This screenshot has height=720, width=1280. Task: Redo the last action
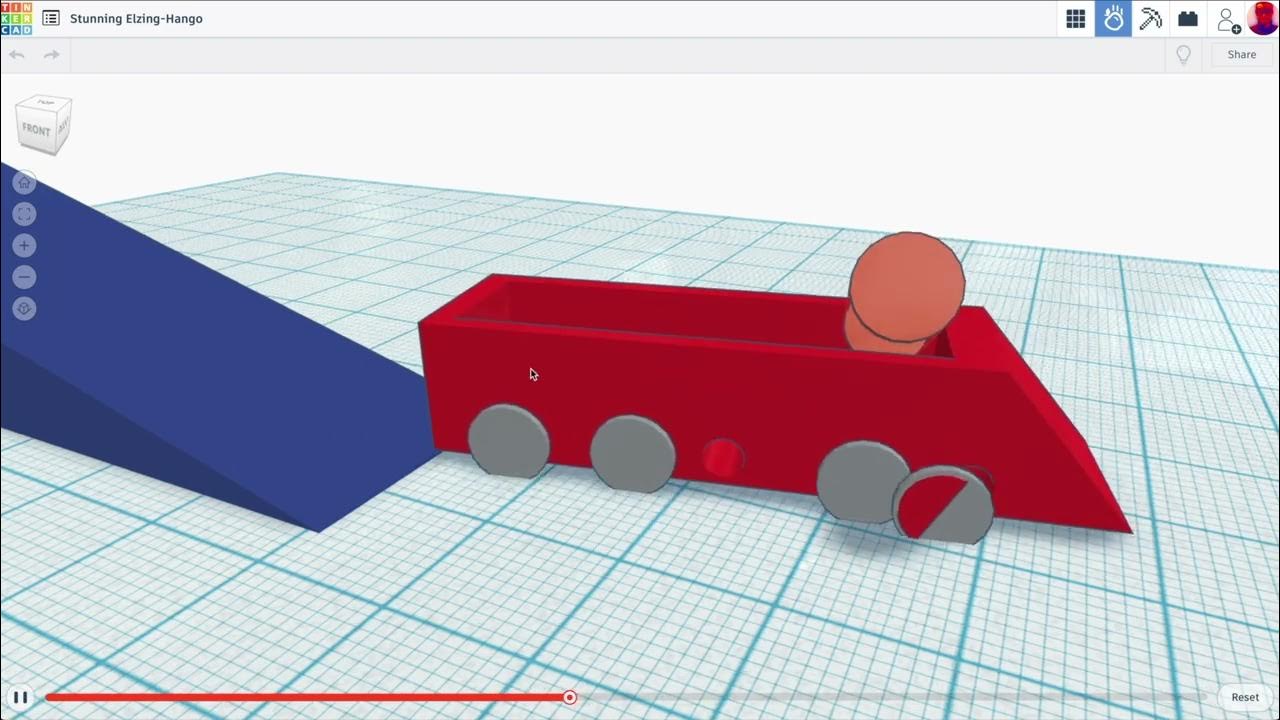(x=51, y=55)
